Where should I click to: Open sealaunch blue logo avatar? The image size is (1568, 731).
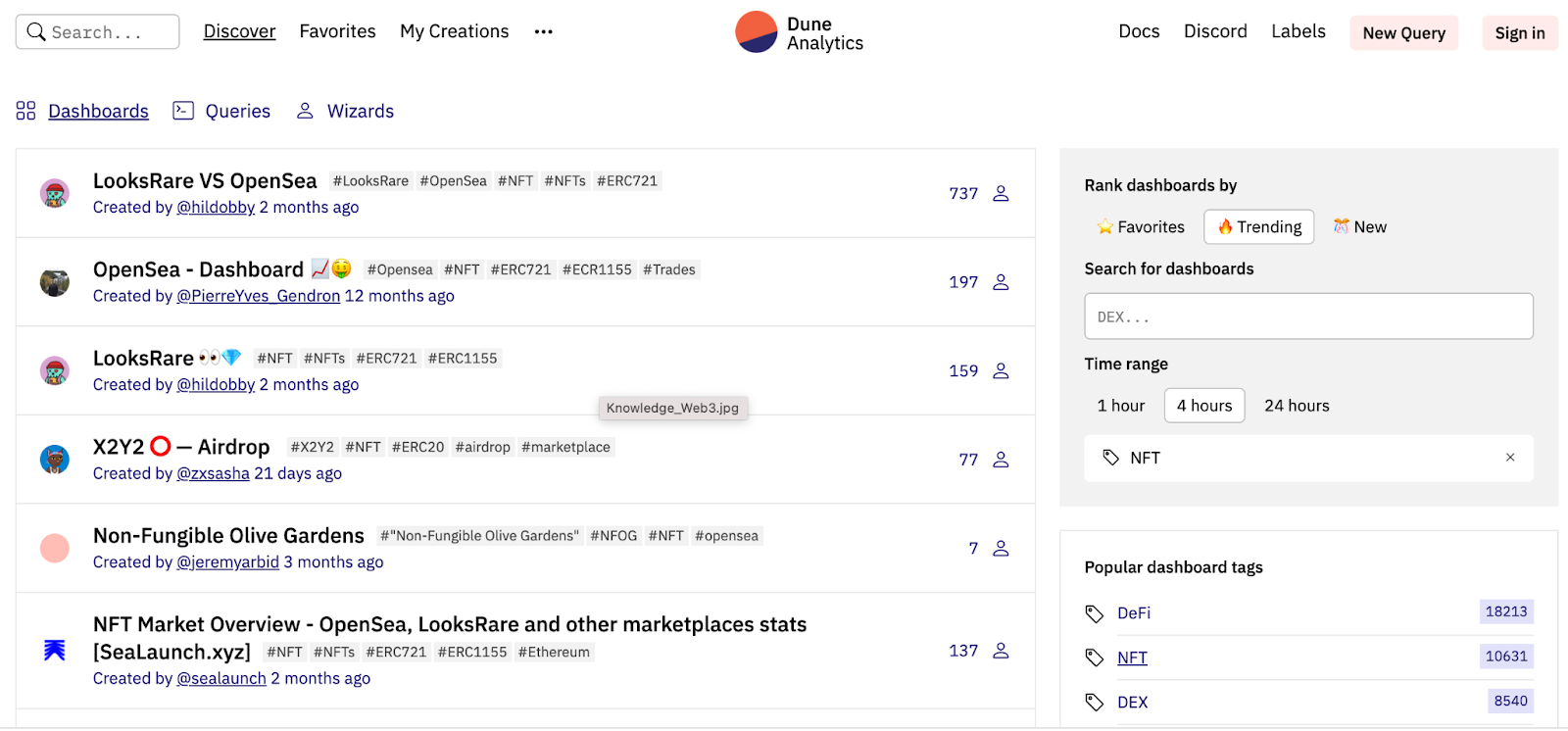point(55,650)
